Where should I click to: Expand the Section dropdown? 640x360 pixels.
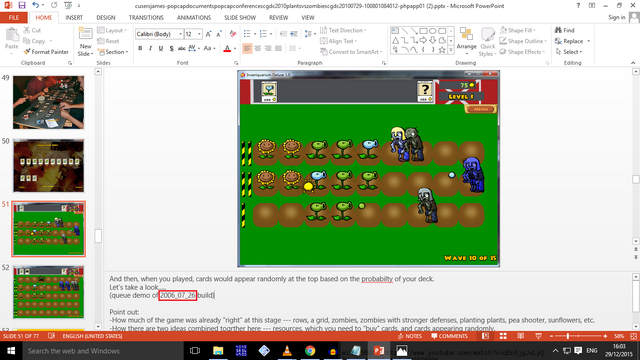coord(113,52)
